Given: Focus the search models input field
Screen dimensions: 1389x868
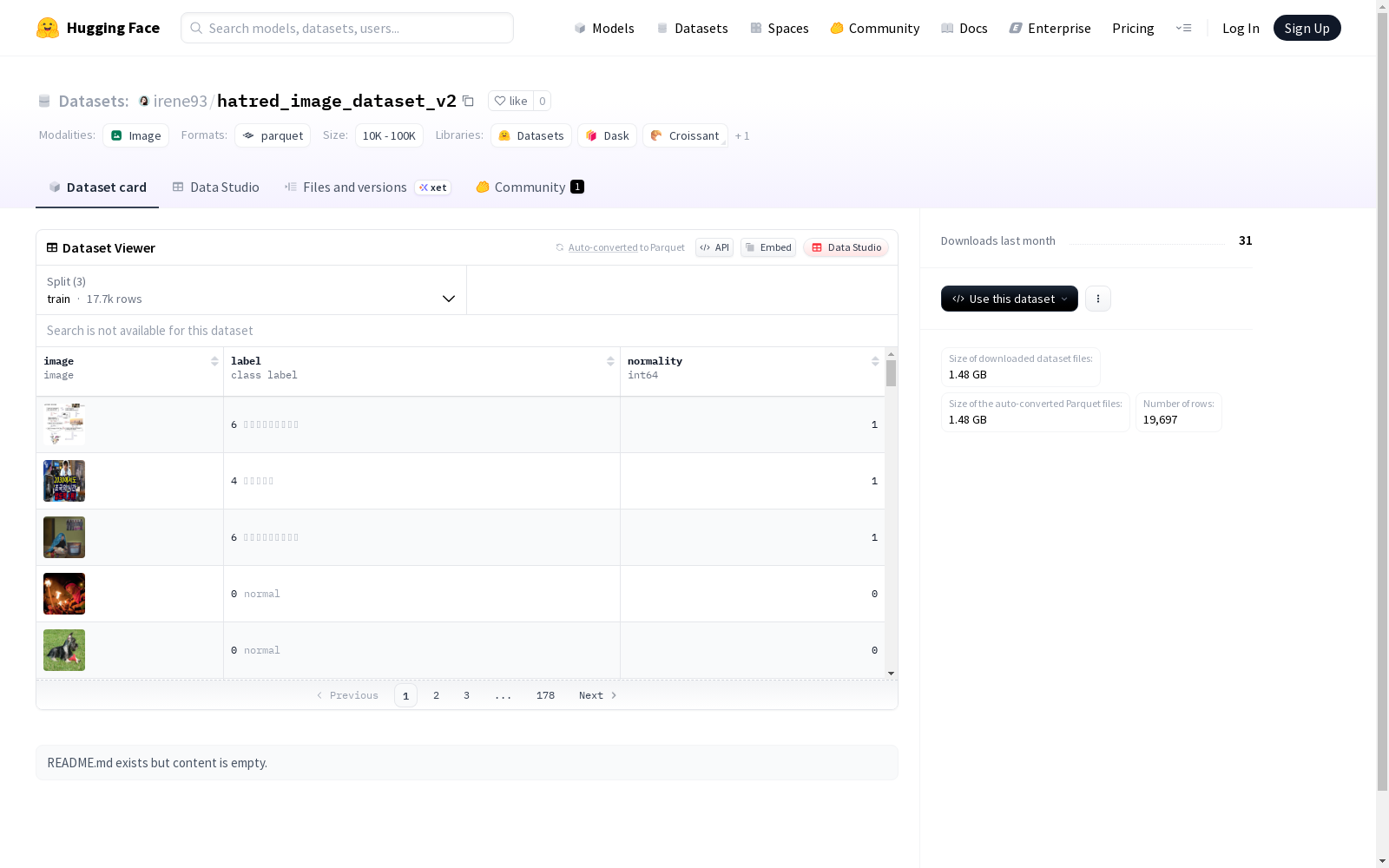Looking at the screenshot, I should point(347,28).
